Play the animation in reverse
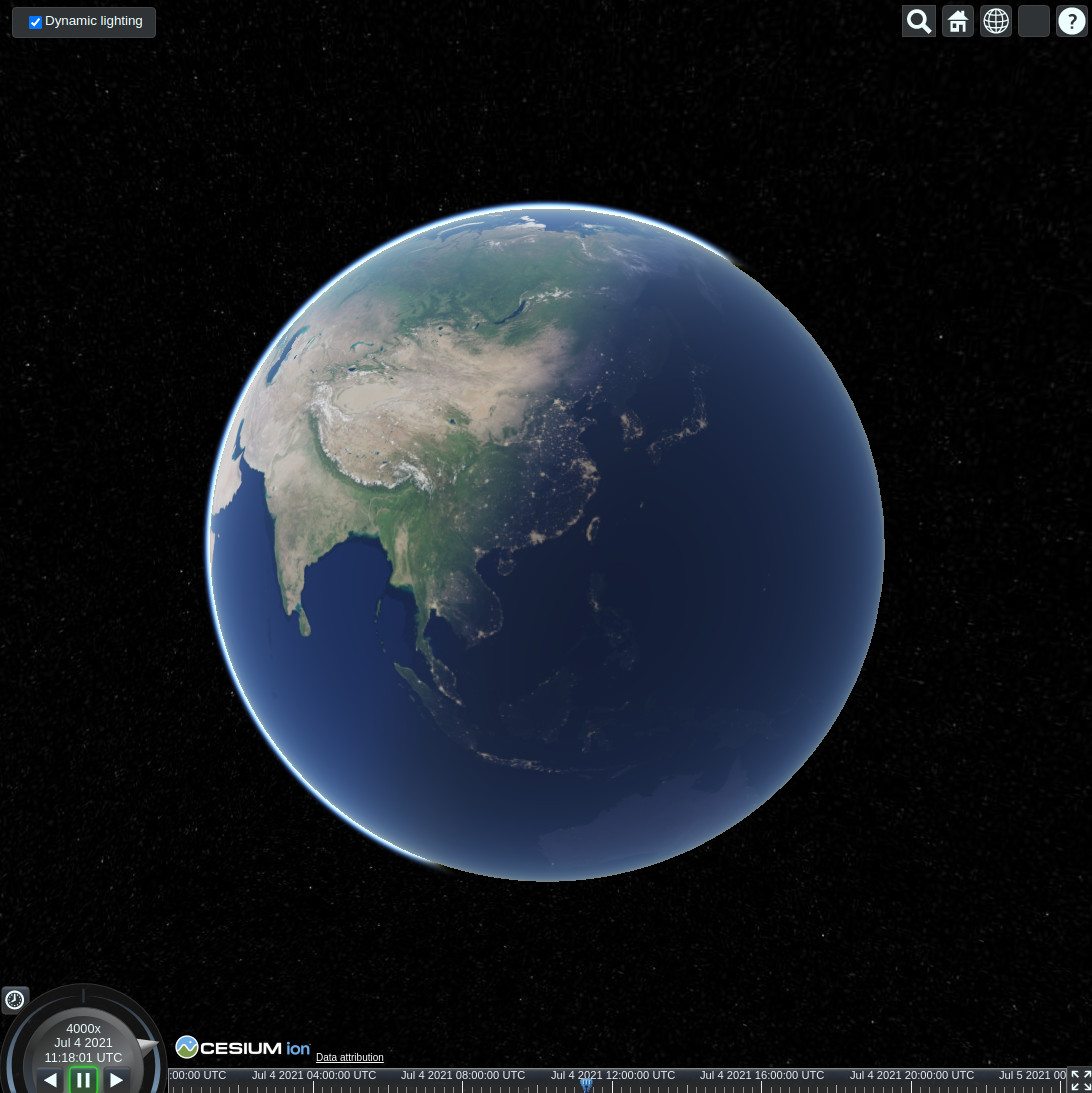 (50, 1080)
